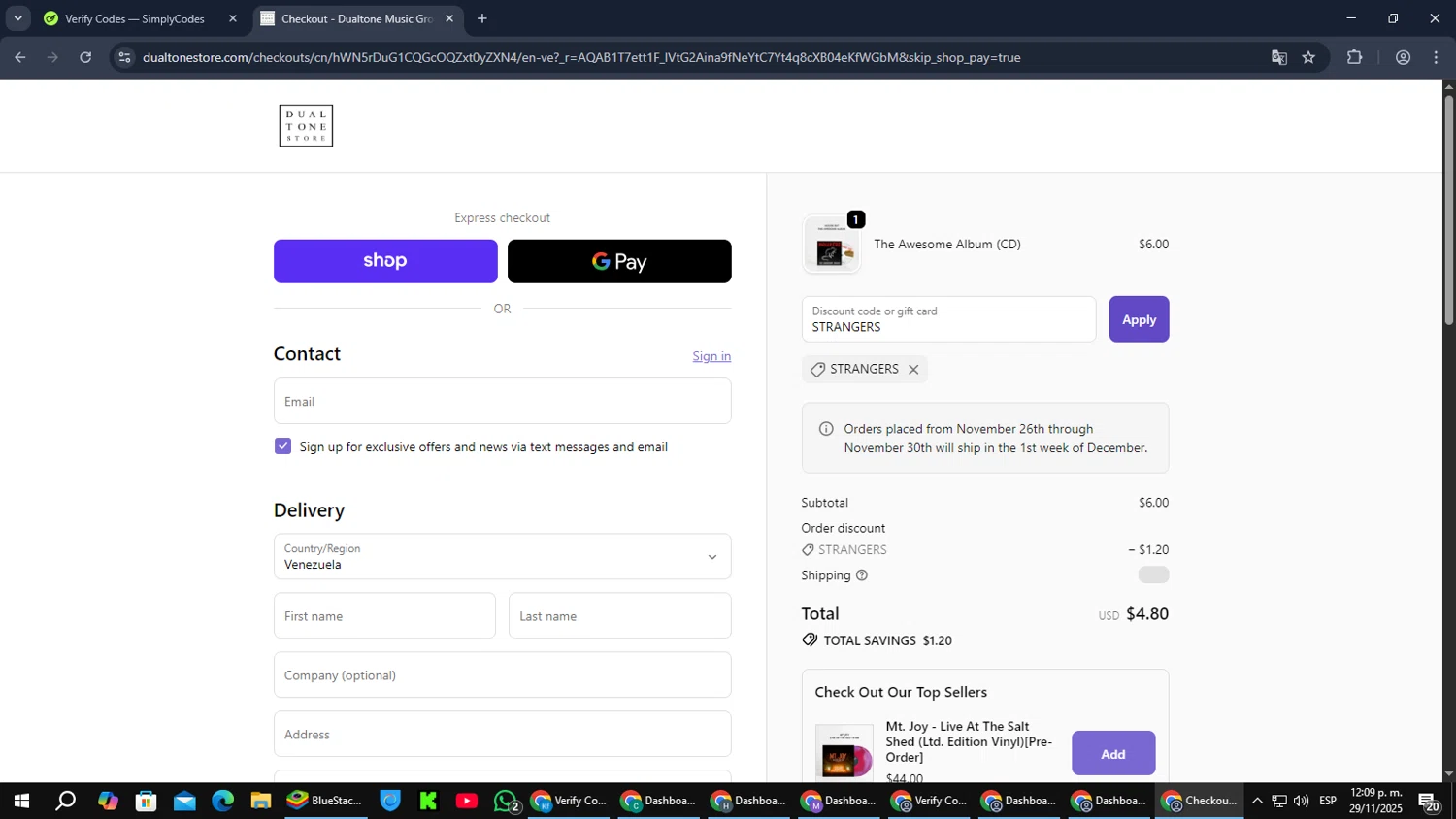This screenshot has width=1456, height=819.
Task: Pay with the Google Pay button
Action: click(619, 261)
